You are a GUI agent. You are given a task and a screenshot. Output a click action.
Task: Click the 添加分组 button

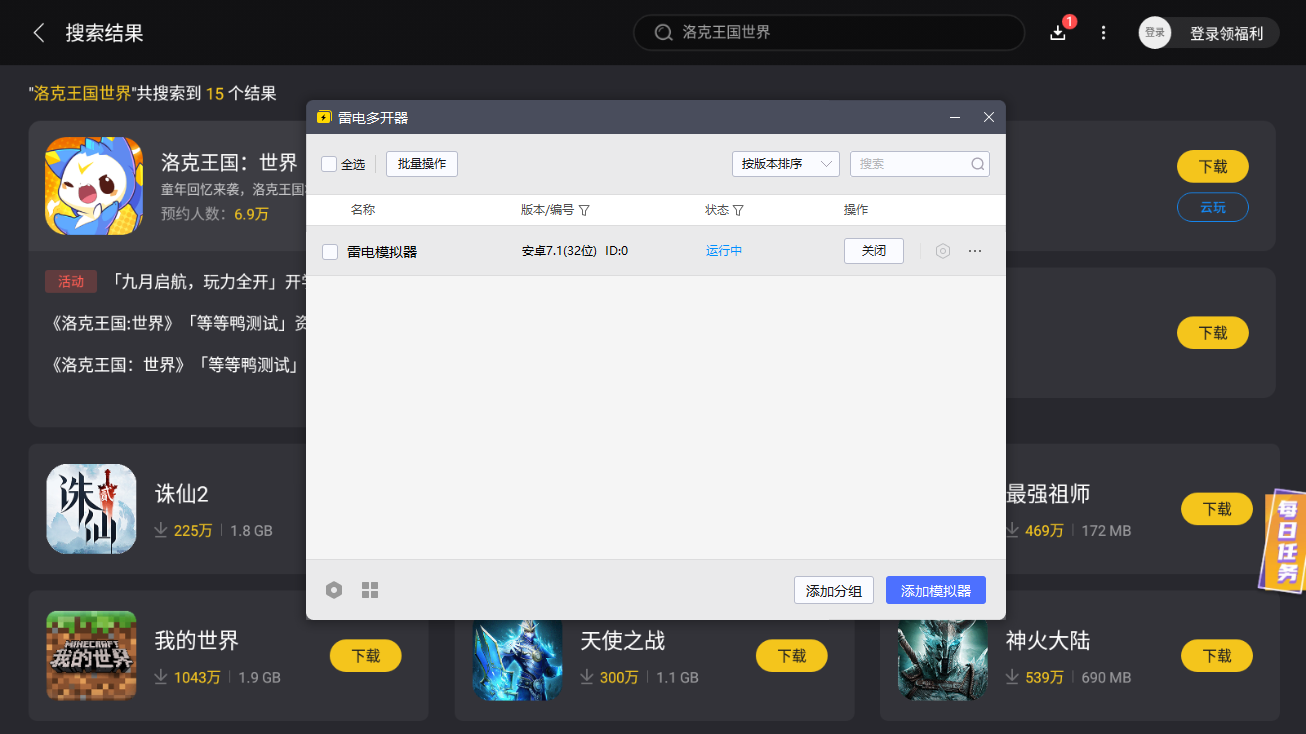834,590
